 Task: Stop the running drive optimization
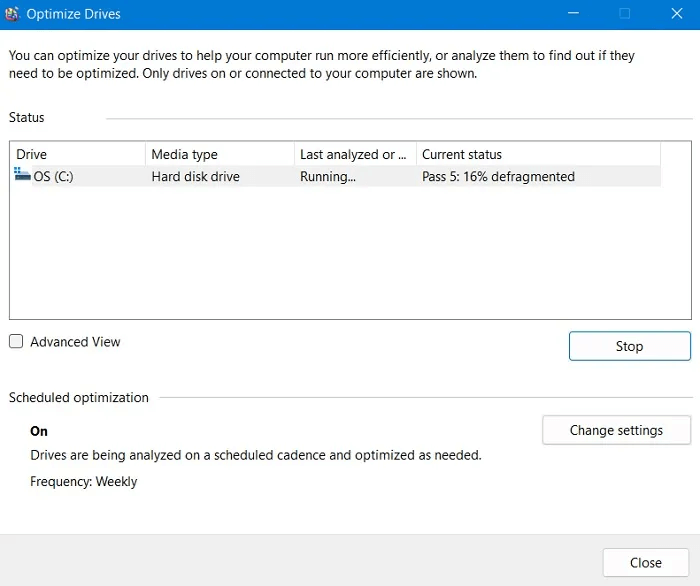tap(629, 346)
